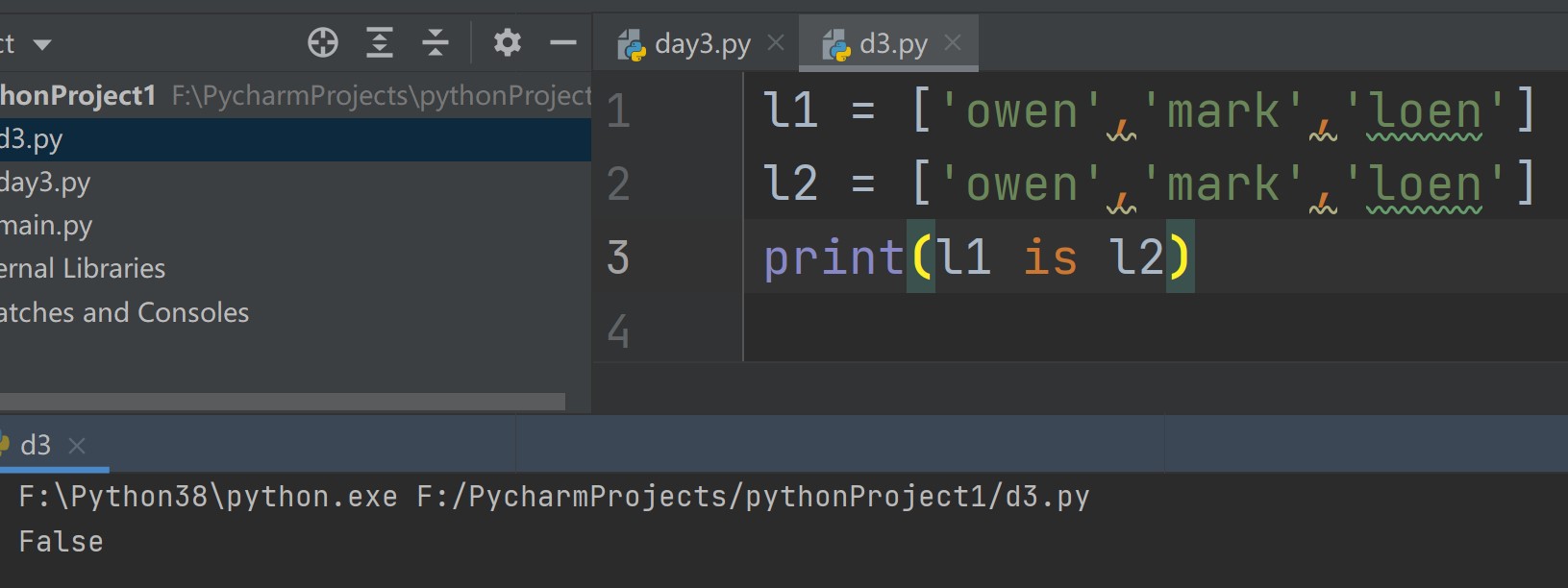Close the day3.py editor tab

776,43
